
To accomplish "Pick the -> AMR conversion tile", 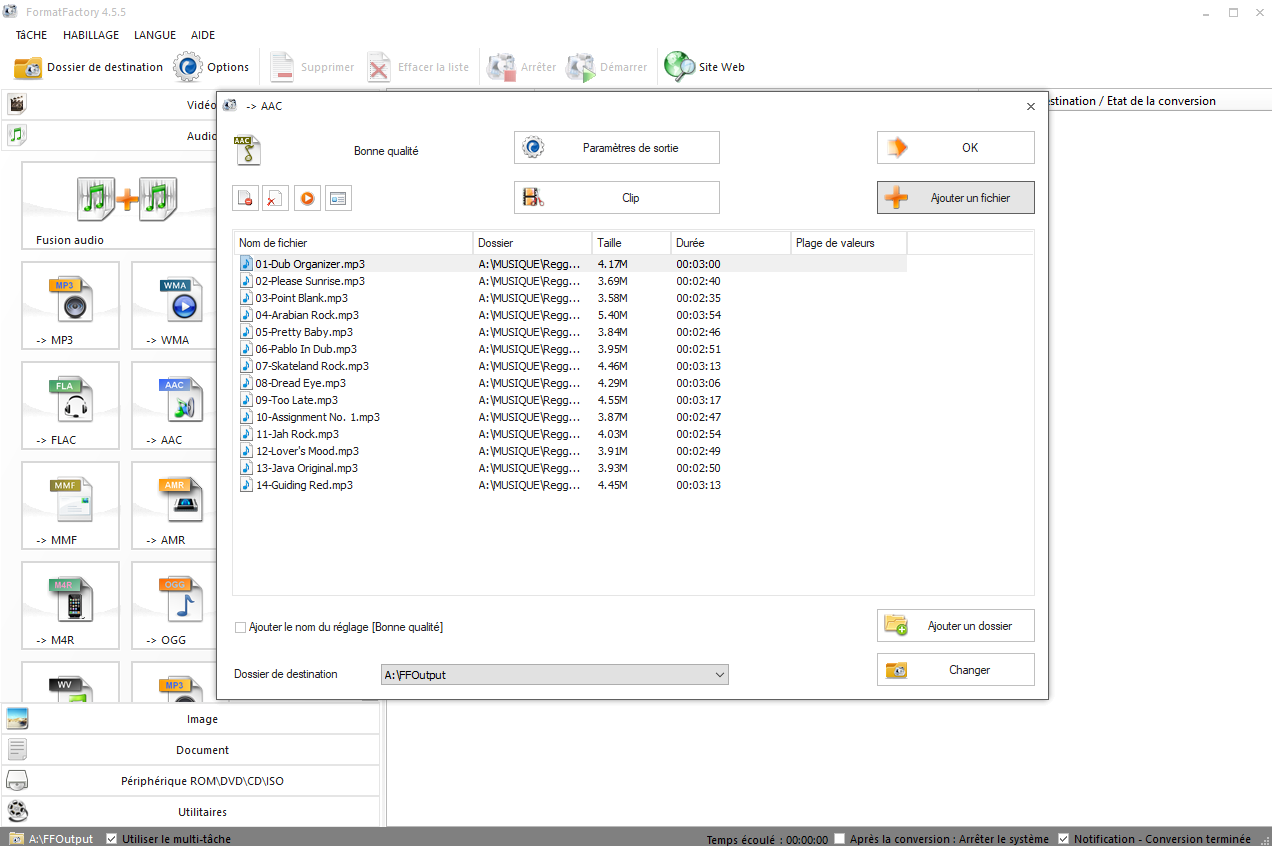I will click(174, 506).
